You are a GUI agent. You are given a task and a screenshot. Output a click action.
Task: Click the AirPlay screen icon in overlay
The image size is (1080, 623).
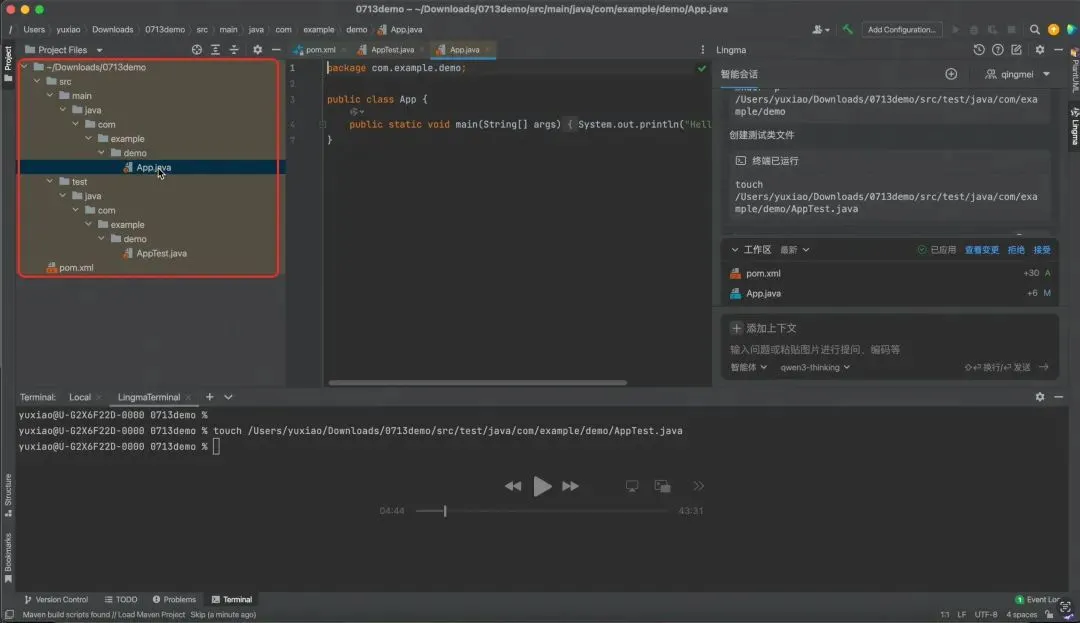pos(632,486)
